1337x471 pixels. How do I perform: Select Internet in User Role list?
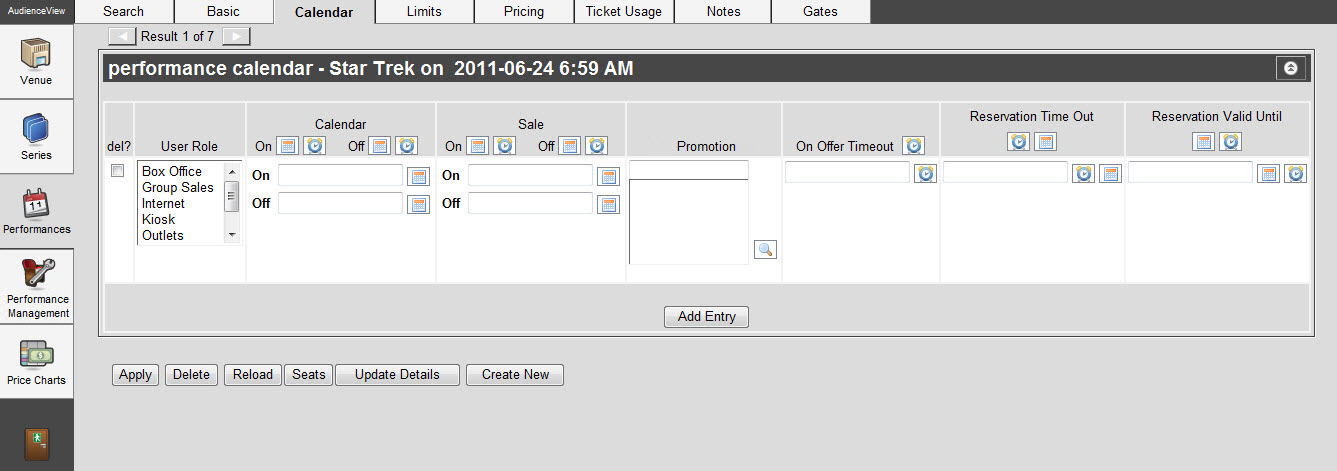[x=163, y=203]
